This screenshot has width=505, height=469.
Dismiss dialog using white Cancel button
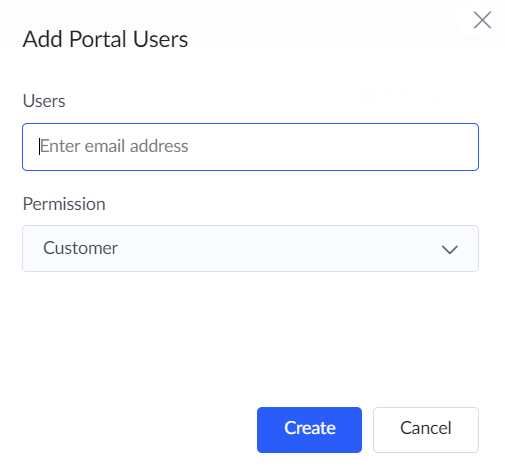[x=426, y=430]
